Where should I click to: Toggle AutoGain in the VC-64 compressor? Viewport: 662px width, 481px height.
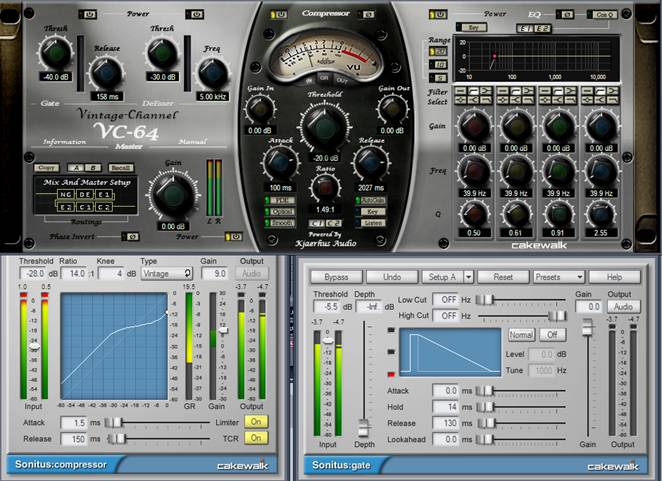tap(371, 200)
